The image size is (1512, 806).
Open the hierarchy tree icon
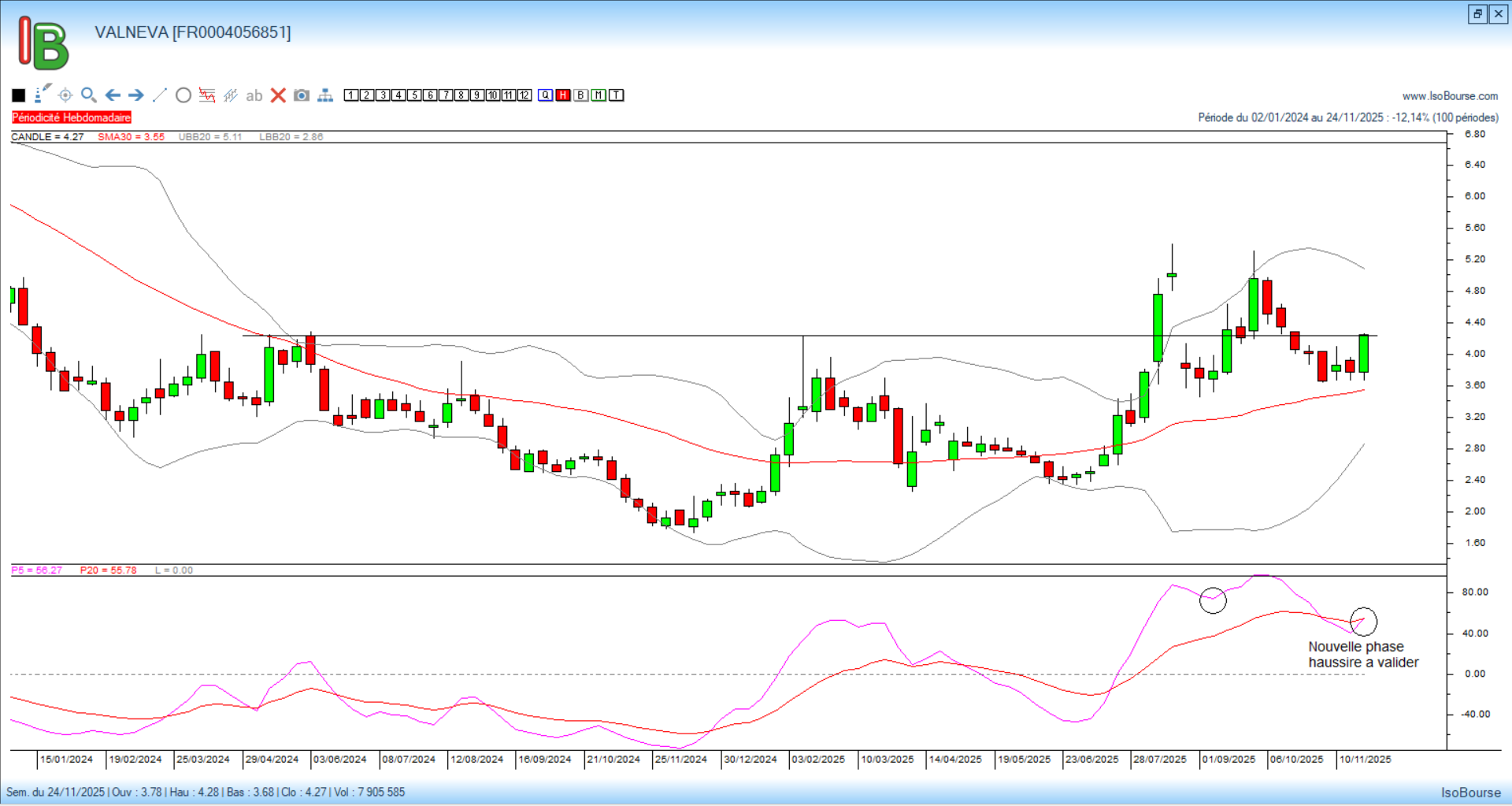[x=325, y=95]
